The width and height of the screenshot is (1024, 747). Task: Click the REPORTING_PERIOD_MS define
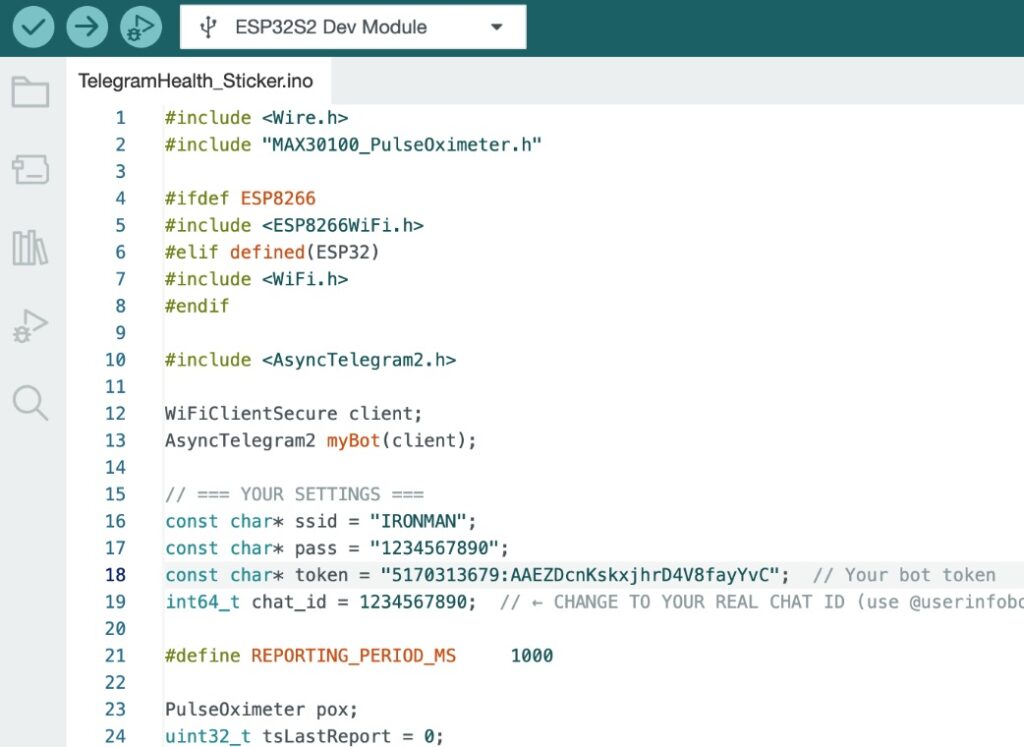pos(355,655)
